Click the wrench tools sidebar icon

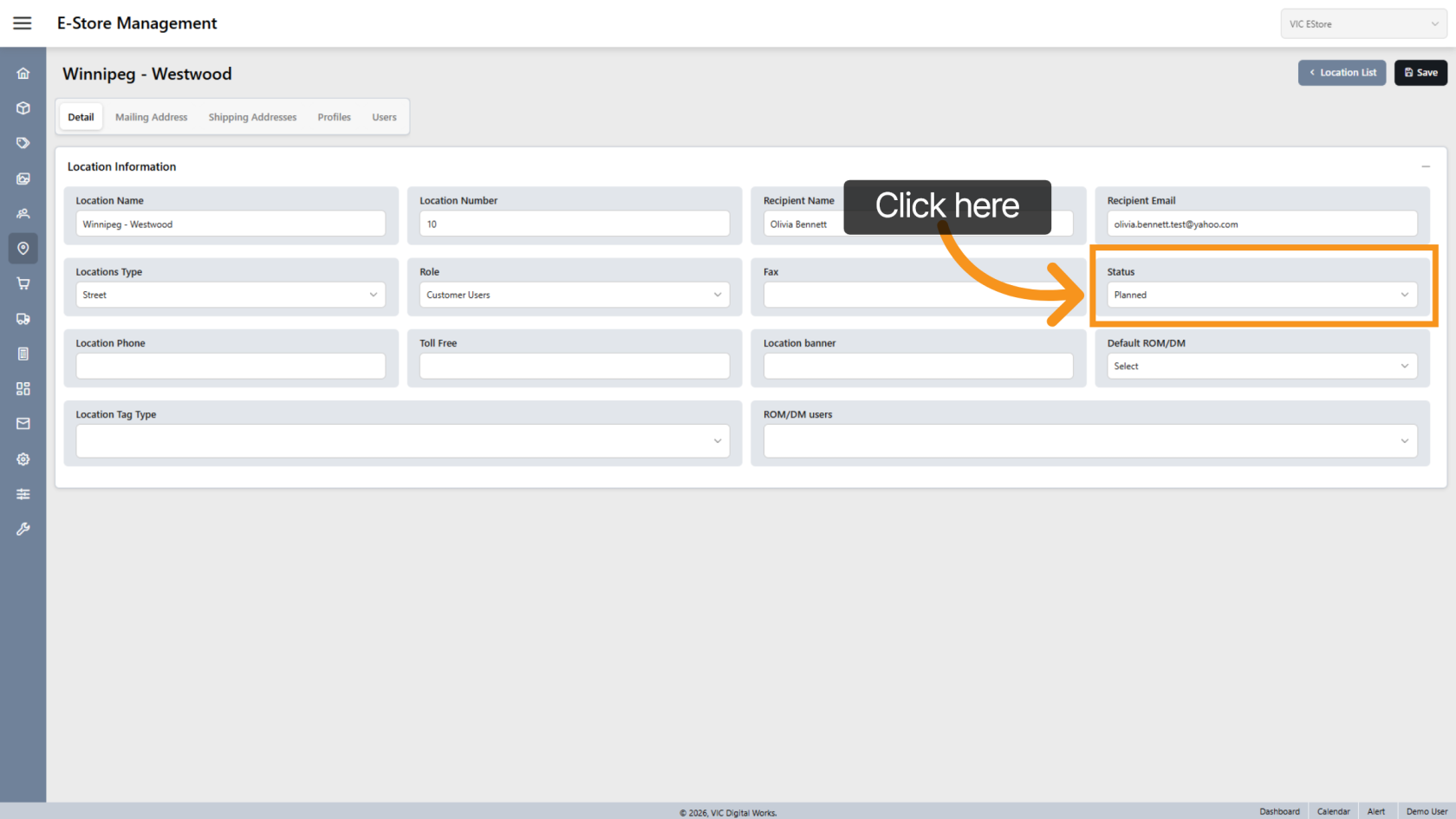tap(23, 529)
